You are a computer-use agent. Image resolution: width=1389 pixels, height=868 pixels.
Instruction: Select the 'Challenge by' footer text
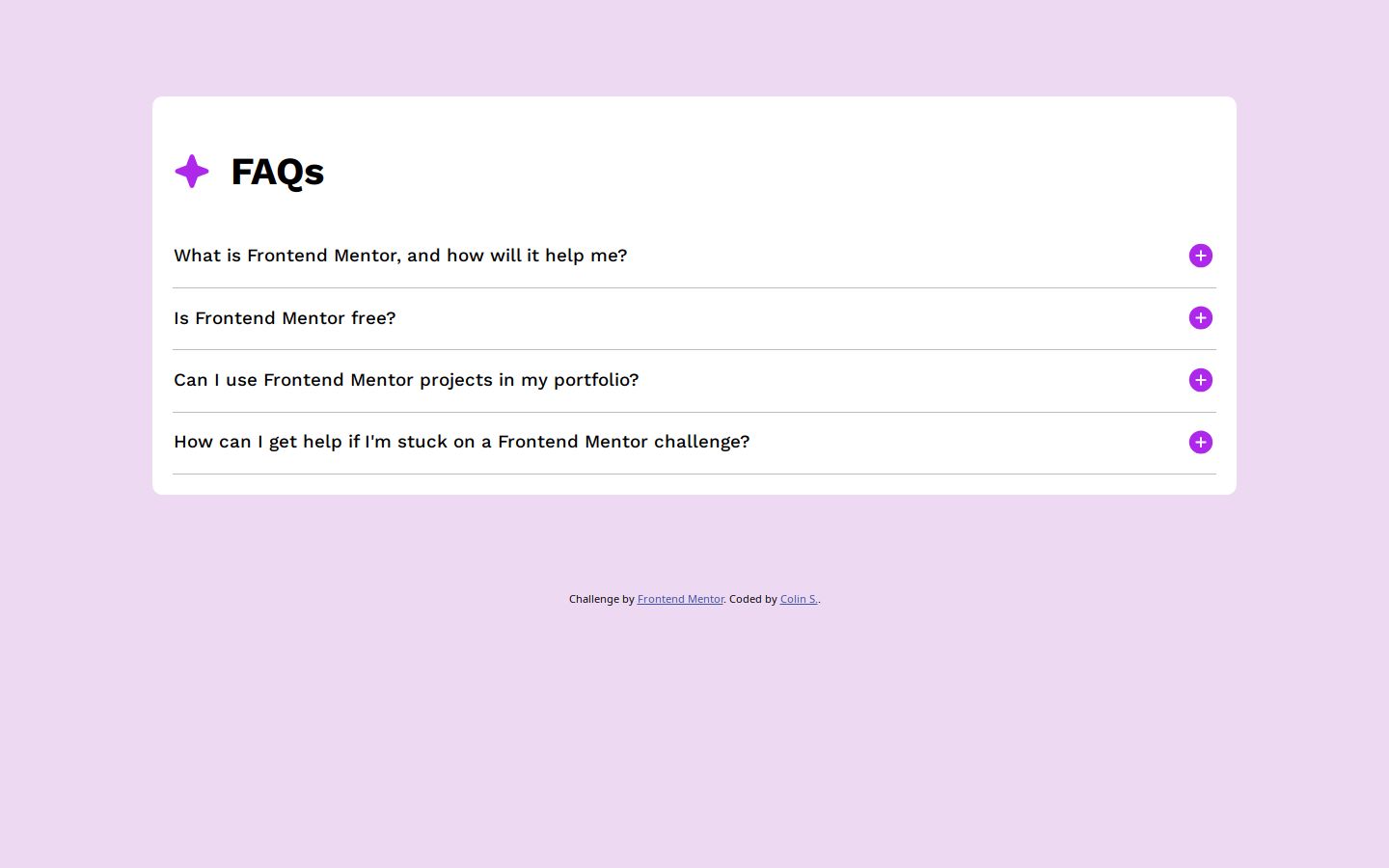coord(601,599)
